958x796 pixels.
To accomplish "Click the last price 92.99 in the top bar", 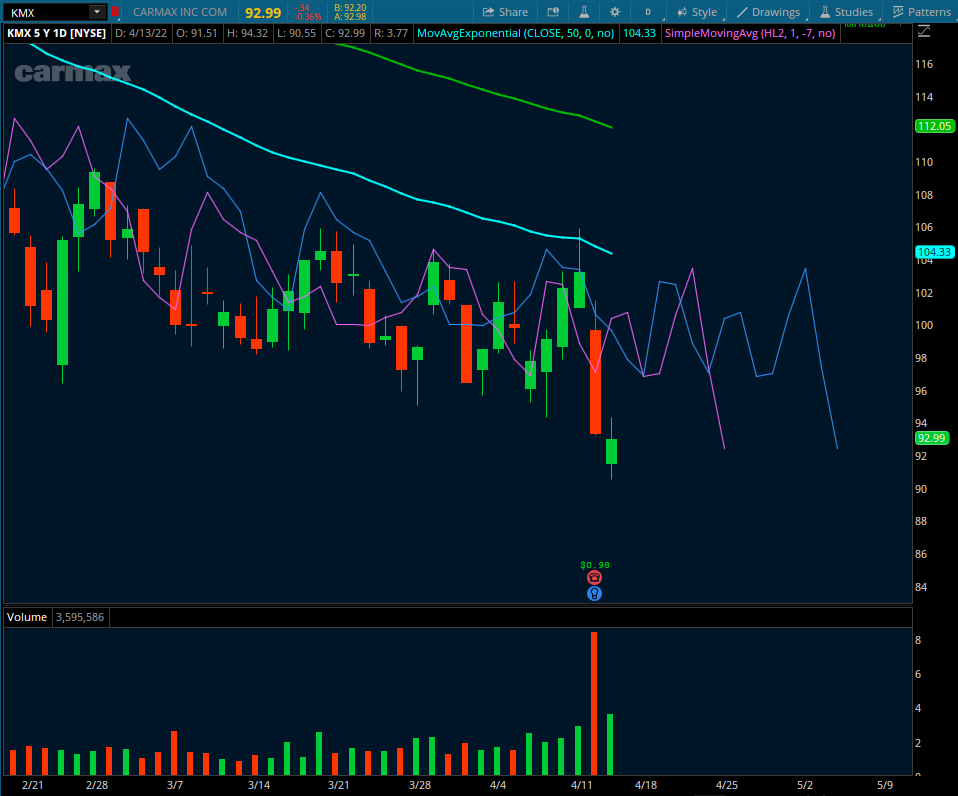I will tap(263, 13).
